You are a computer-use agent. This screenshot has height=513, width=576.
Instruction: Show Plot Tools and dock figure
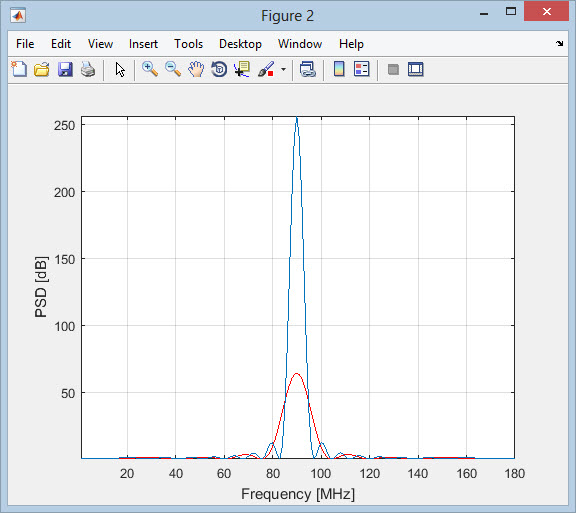(x=415, y=69)
